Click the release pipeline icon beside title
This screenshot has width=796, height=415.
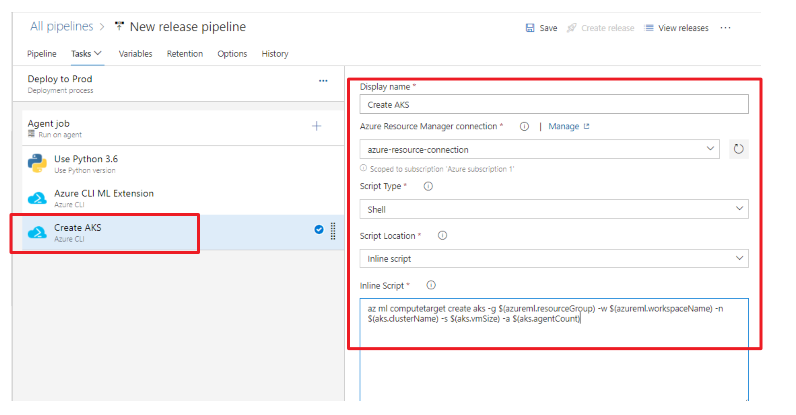coord(119,26)
